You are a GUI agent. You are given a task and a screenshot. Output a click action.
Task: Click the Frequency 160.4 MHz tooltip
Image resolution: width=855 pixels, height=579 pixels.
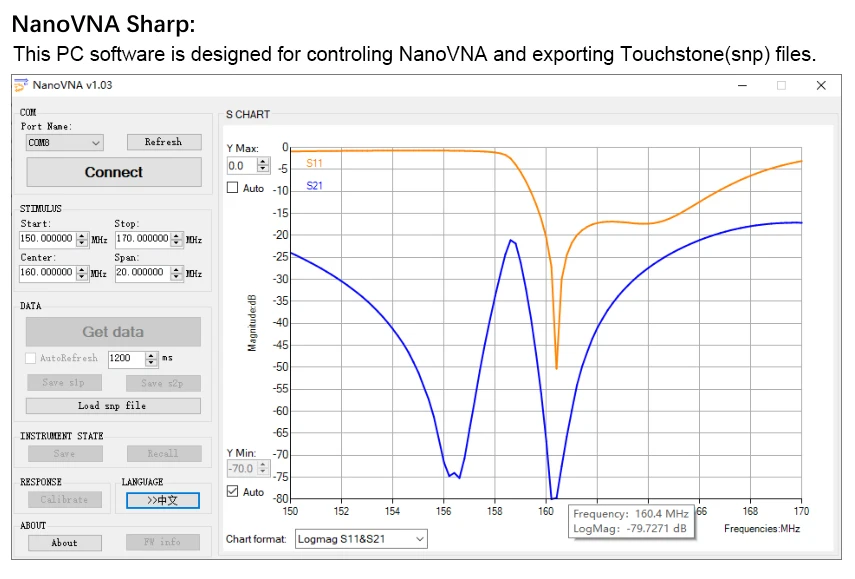point(631,522)
